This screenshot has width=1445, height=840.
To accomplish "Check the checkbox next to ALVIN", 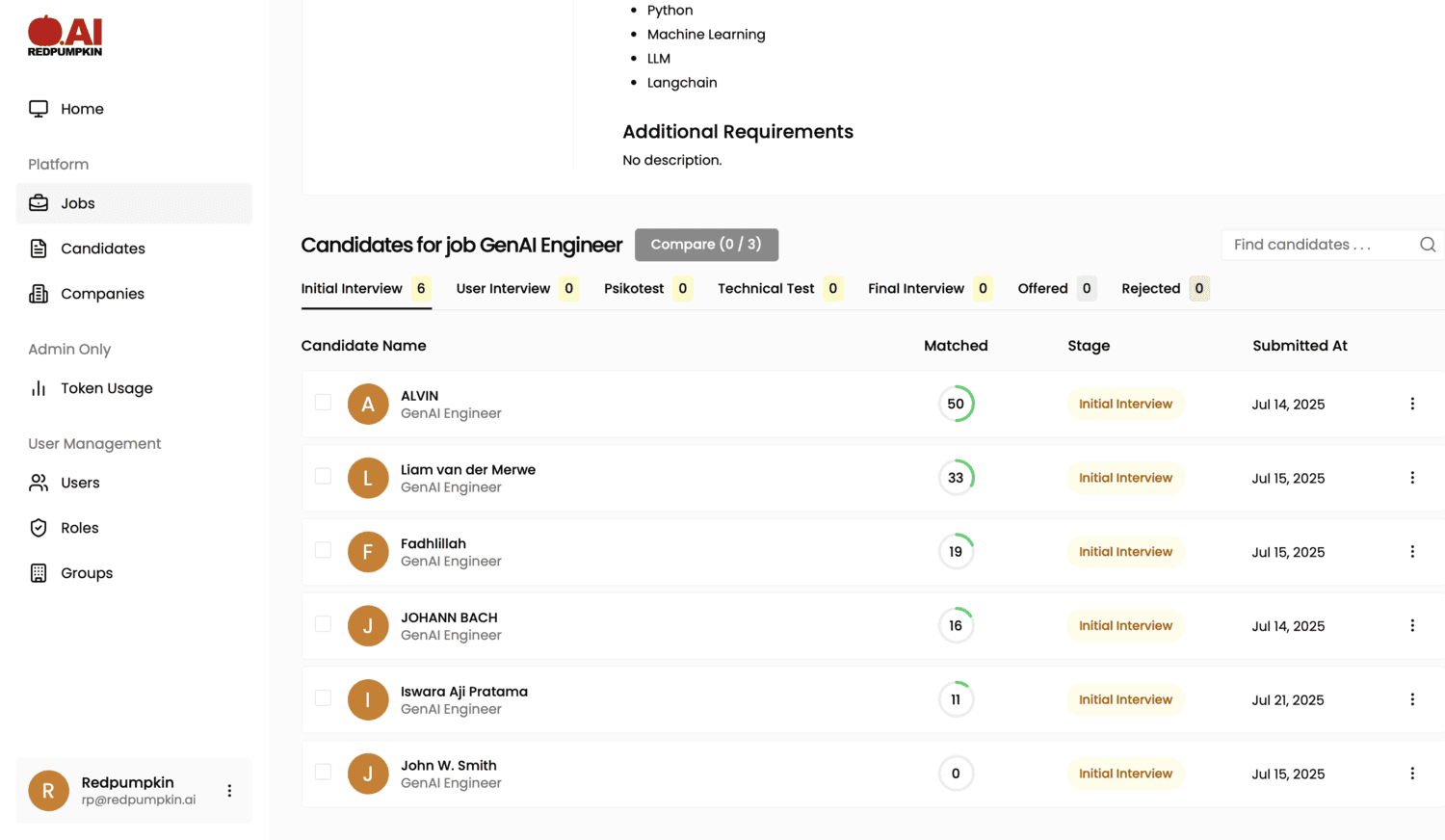I will coord(323,404).
